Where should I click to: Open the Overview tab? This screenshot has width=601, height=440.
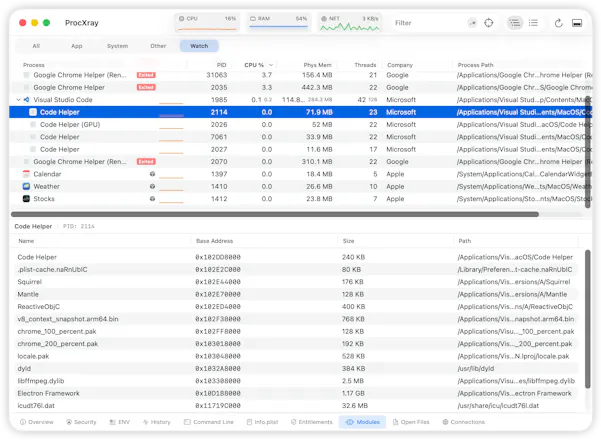click(x=37, y=422)
